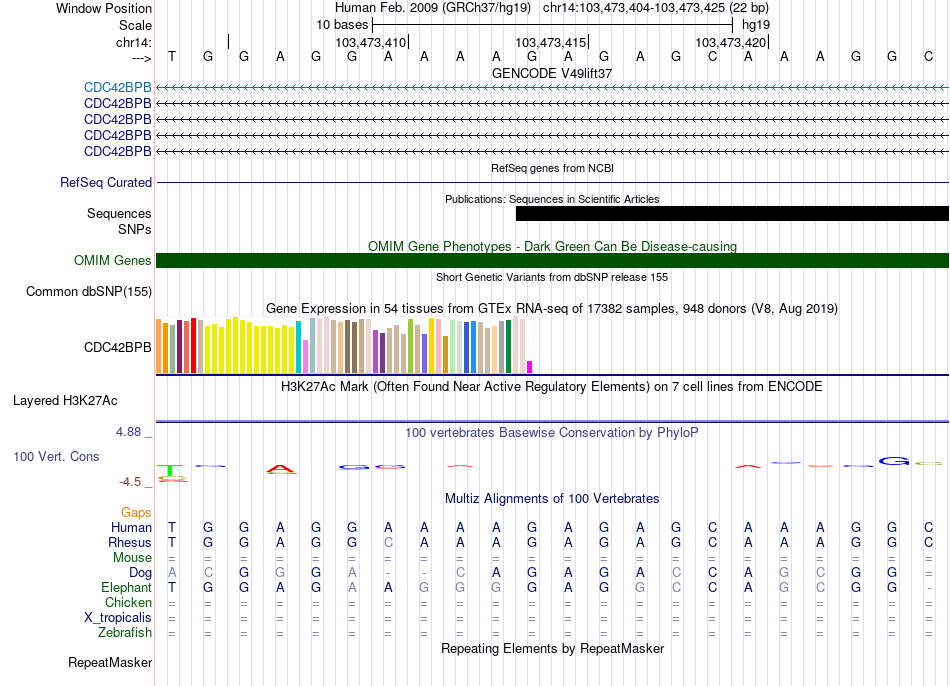Viewport: 950px width, 686px height.
Task: Click the 'Common dbSNP(155)' label
Action: (89, 291)
